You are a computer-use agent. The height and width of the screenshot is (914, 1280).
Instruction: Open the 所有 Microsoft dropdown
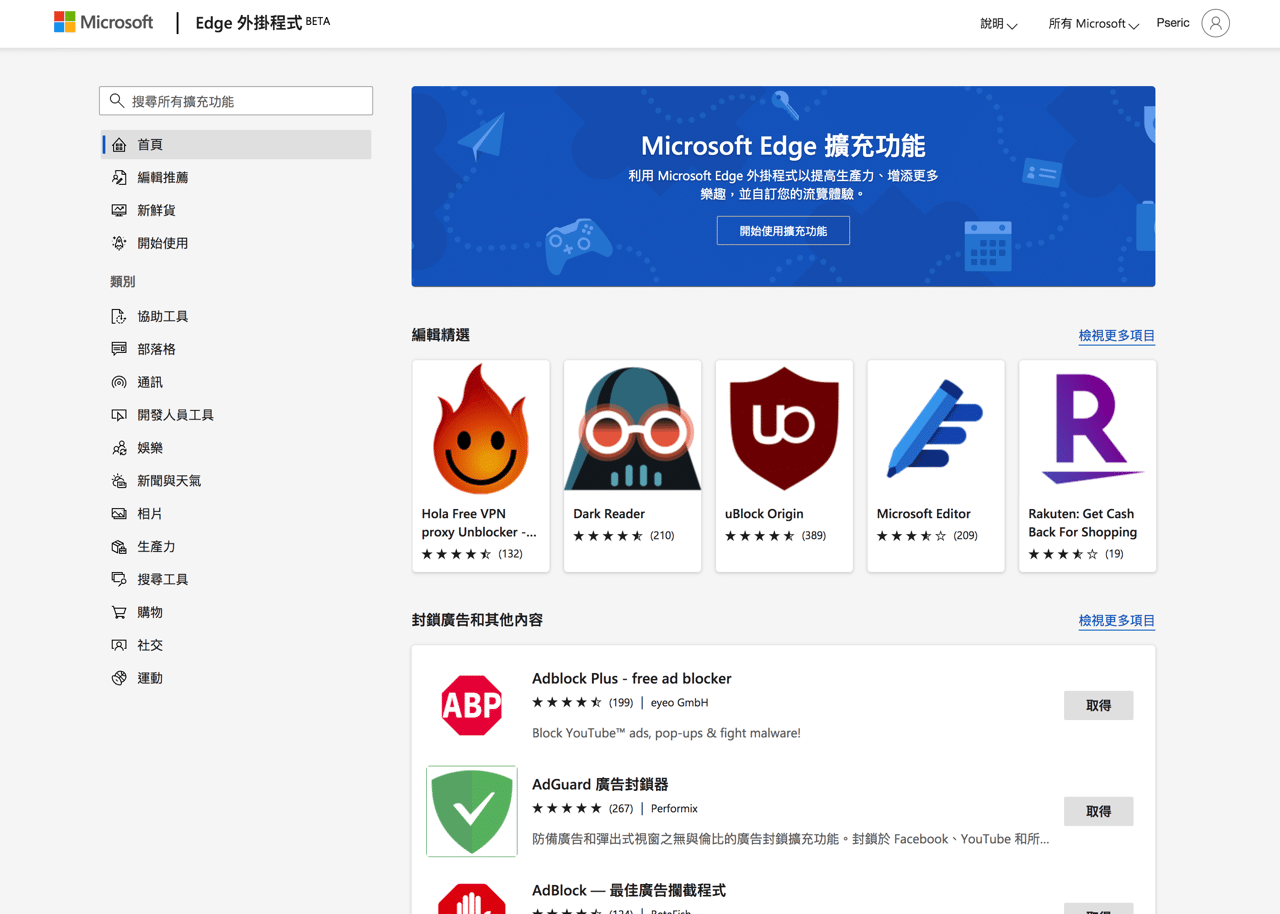coord(1093,23)
